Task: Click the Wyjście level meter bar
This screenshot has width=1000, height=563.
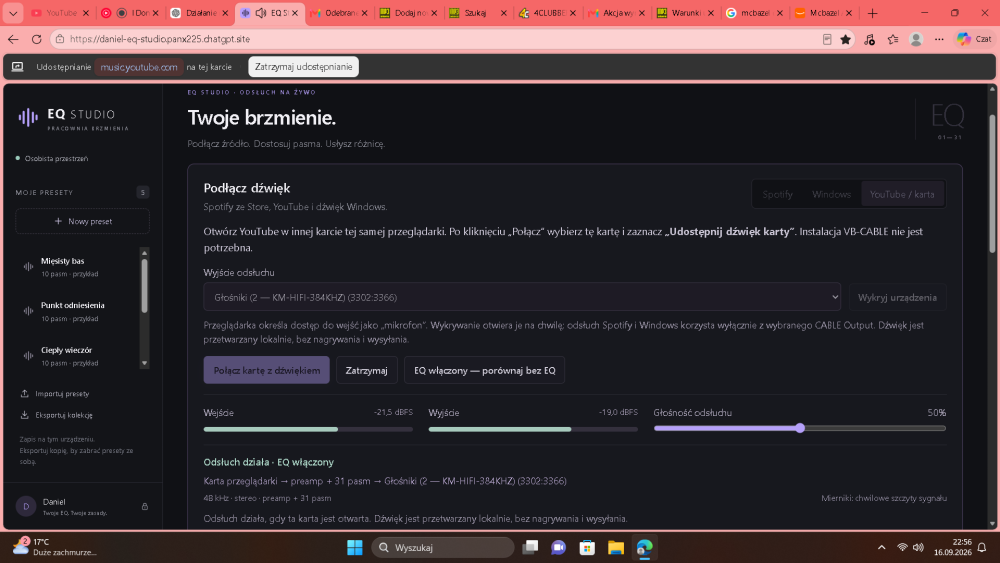Action: [533, 429]
